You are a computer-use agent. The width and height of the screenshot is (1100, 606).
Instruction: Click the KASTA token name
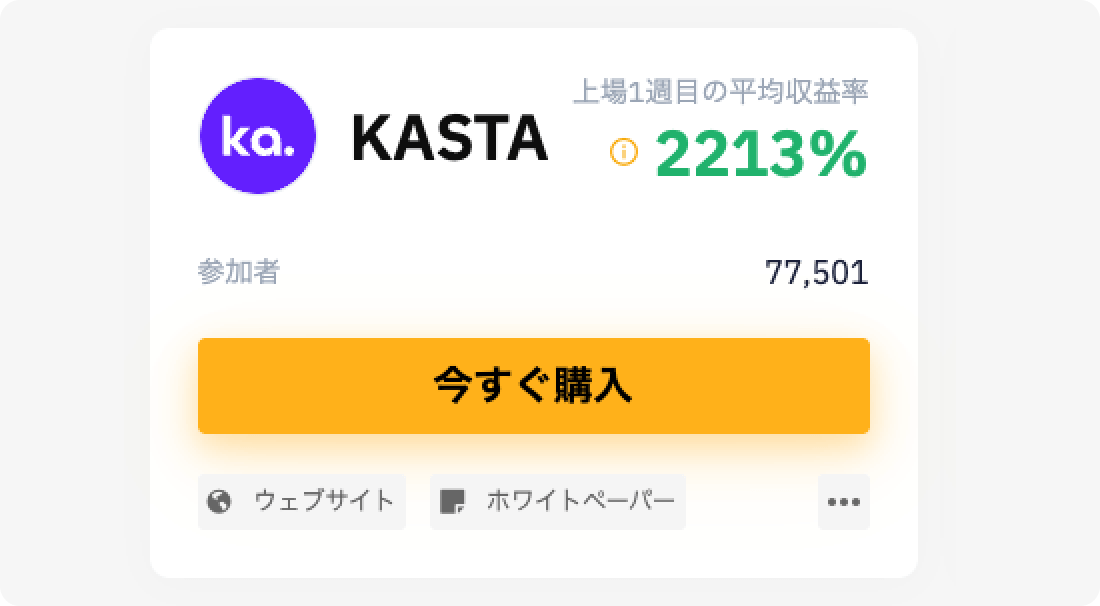[x=450, y=140]
